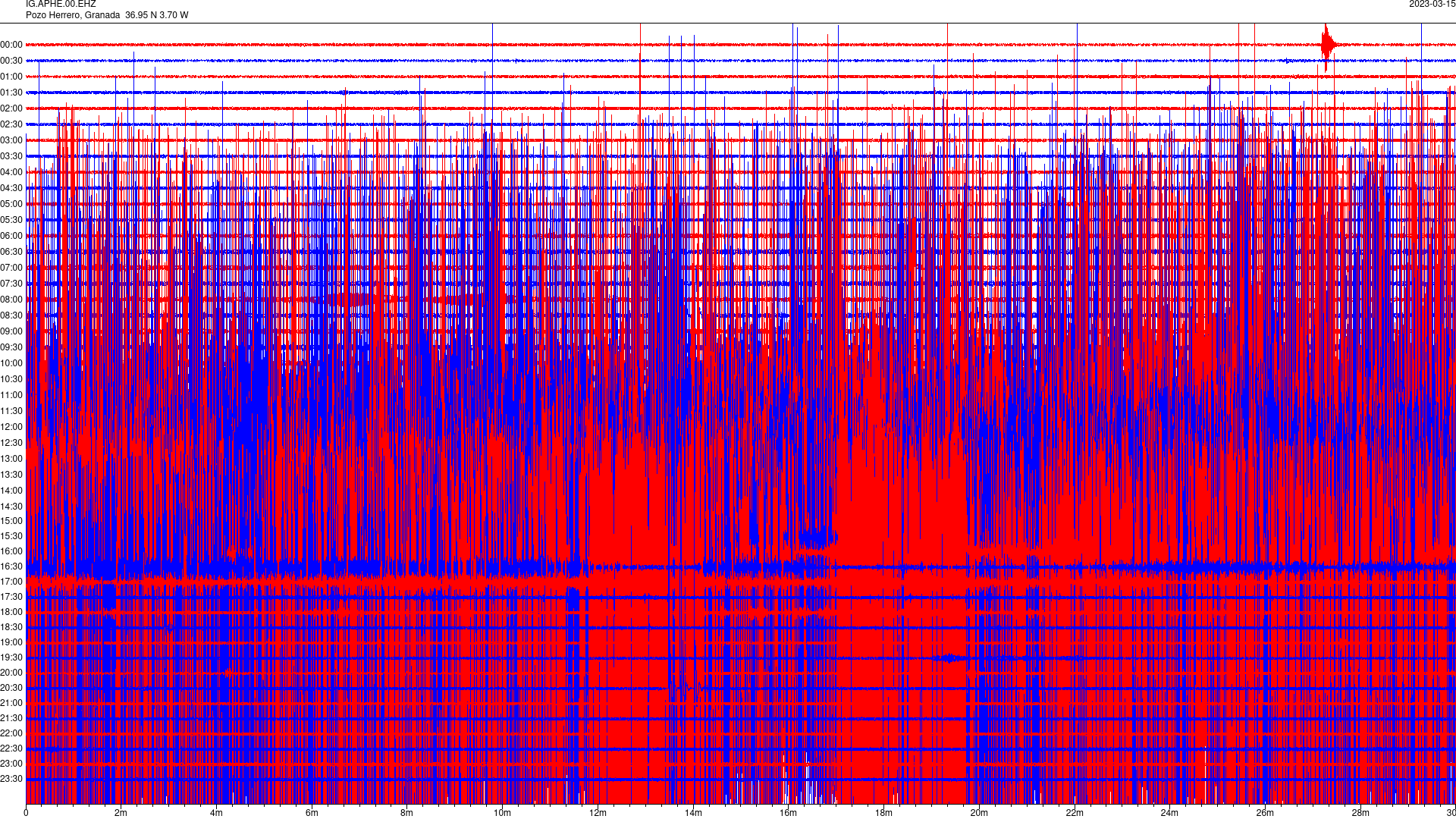Select the 03:00 time row label

[x=11, y=140]
